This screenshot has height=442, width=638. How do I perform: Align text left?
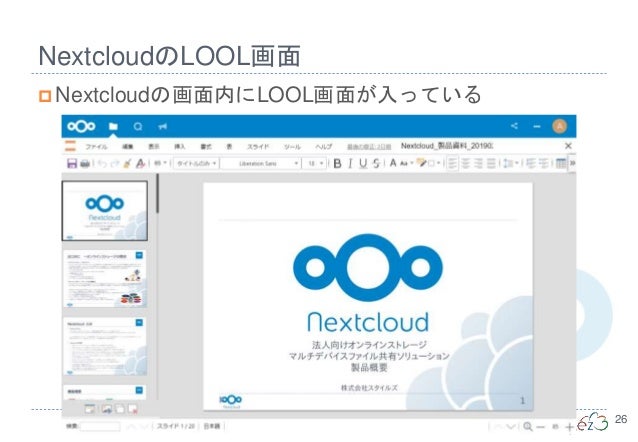click(x=452, y=163)
